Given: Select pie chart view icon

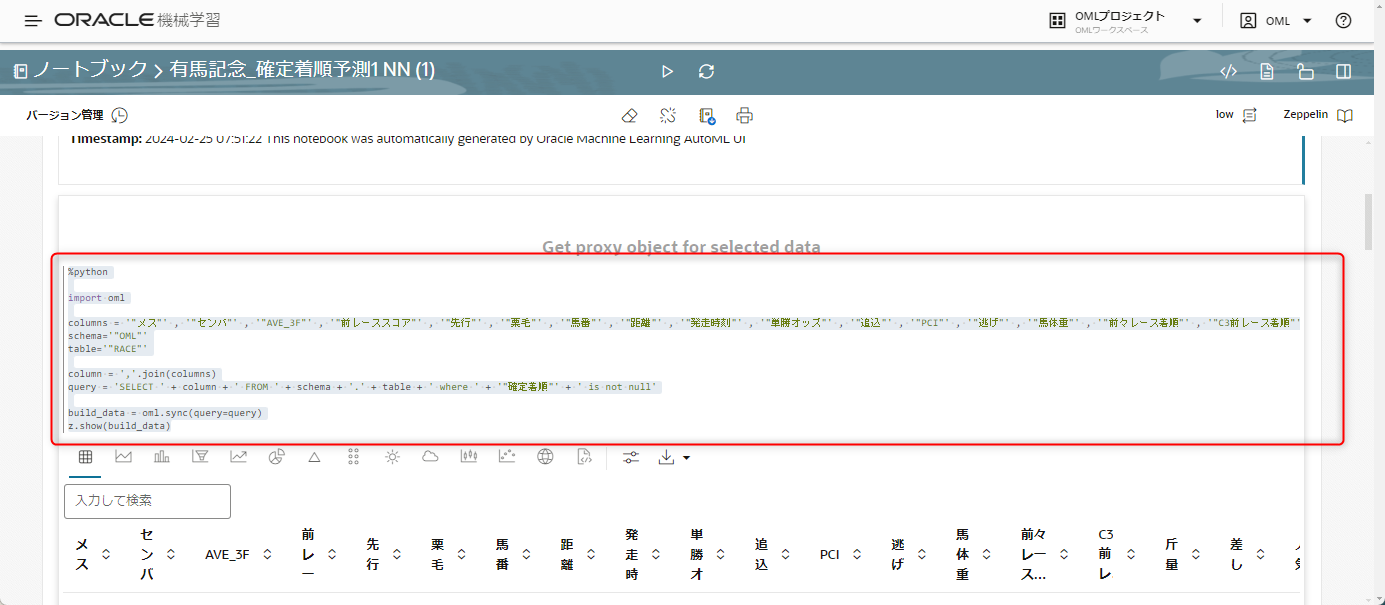Looking at the screenshot, I should tap(277, 457).
